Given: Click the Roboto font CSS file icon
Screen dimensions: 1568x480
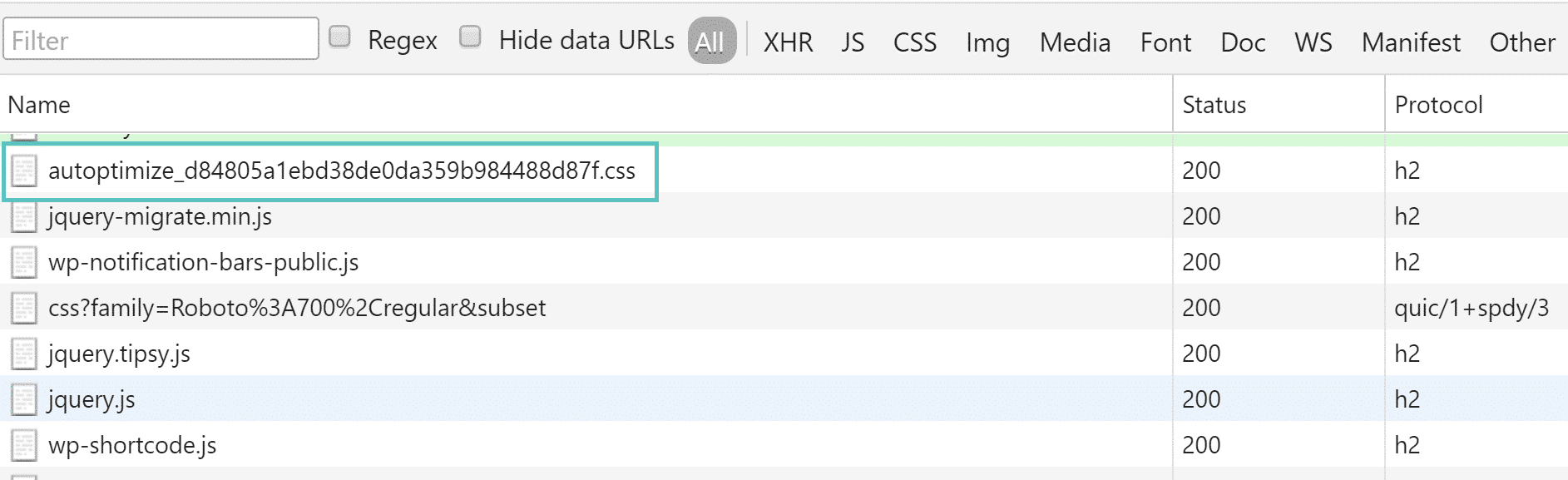Looking at the screenshot, I should (x=24, y=309).
